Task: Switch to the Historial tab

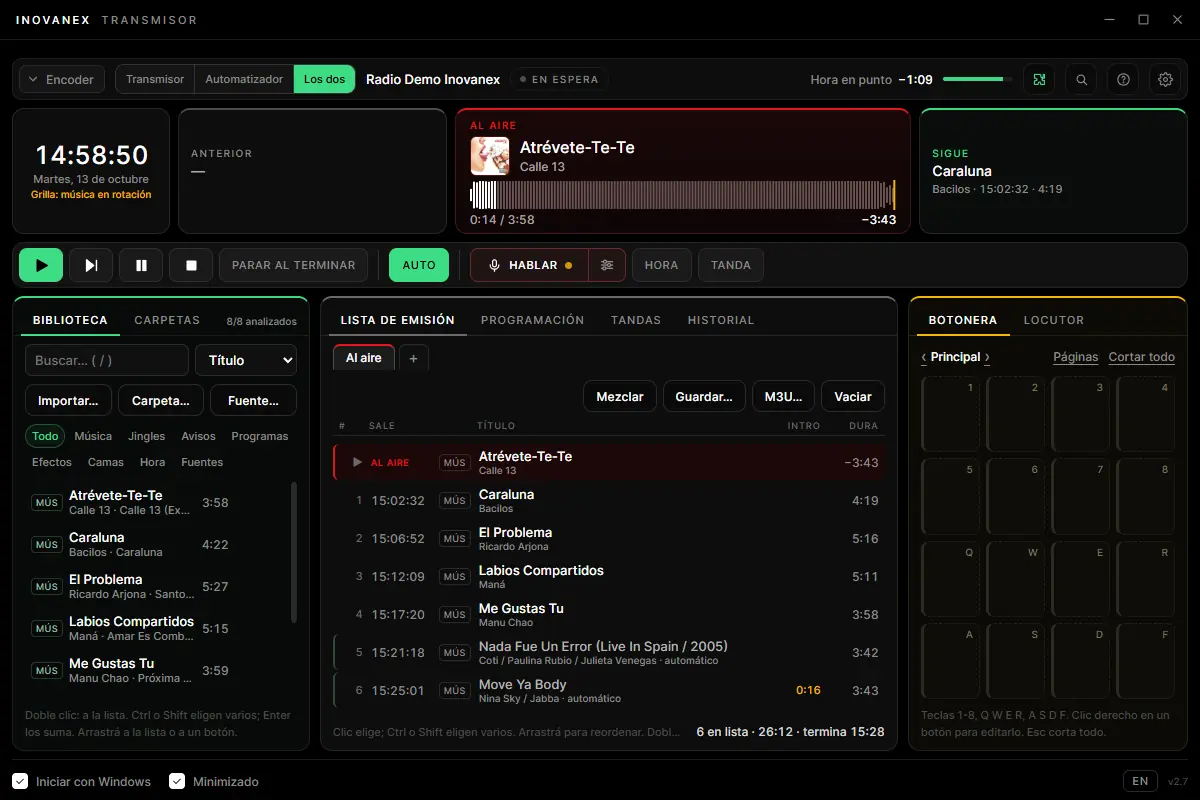Action: (x=721, y=320)
